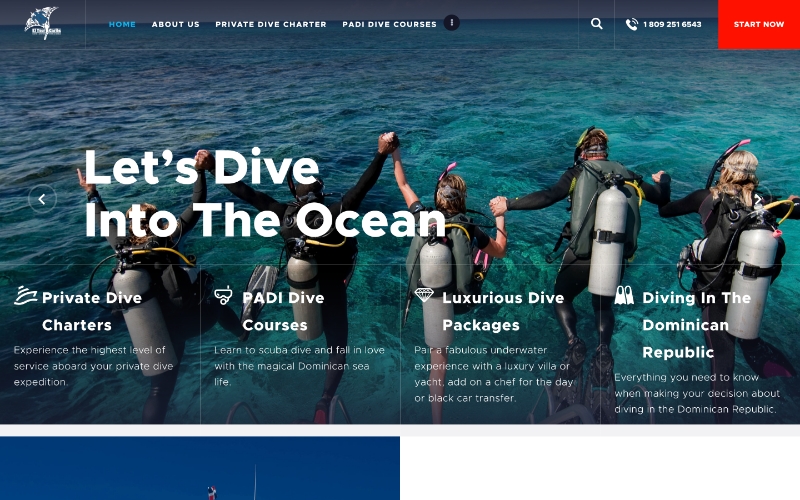Click the dive mask icon beside PADI Dive Courses
This screenshot has width=800, height=500.
pyautogui.click(x=224, y=296)
